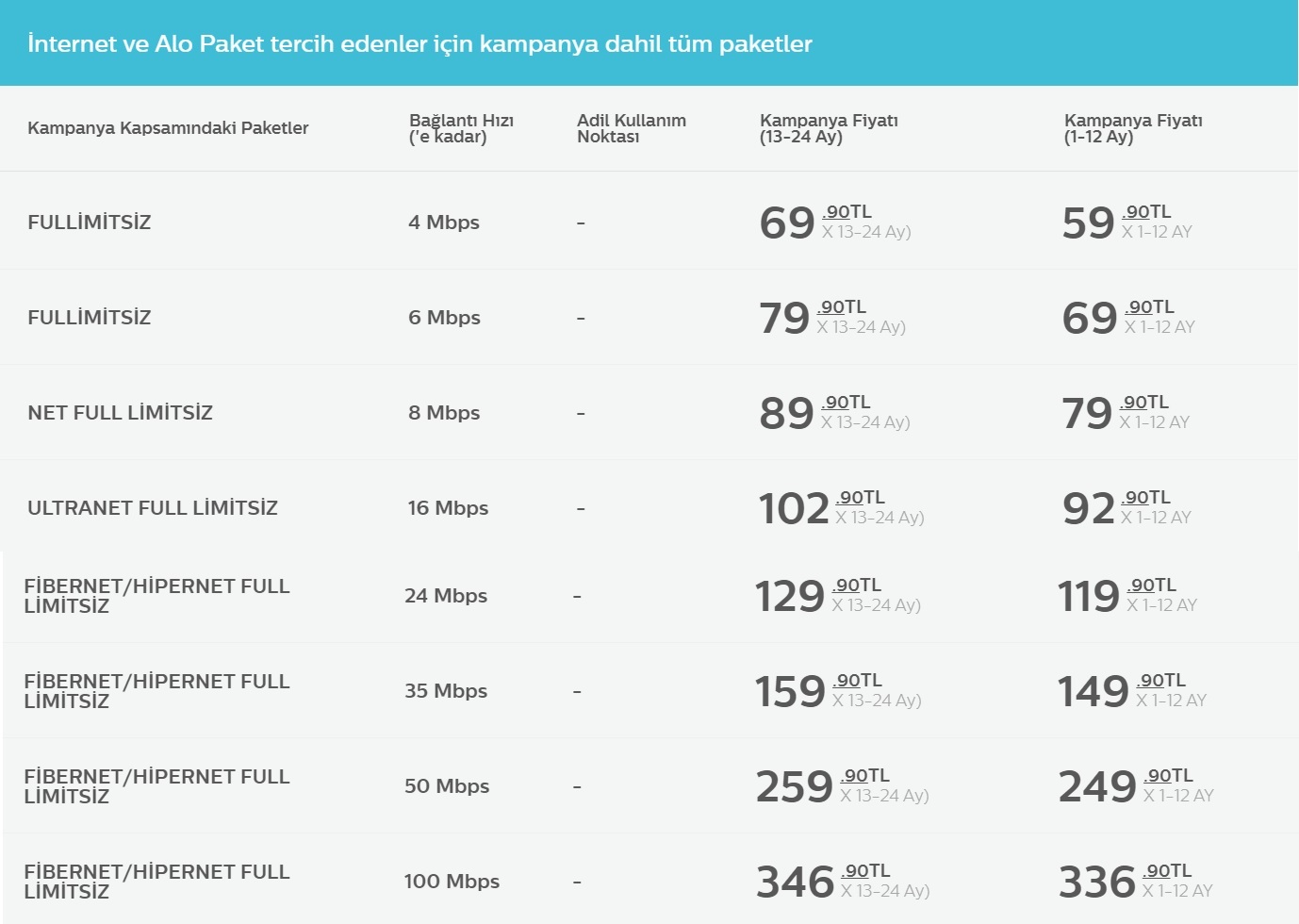Click the 92.90TL 1-12 month price

point(1127,508)
